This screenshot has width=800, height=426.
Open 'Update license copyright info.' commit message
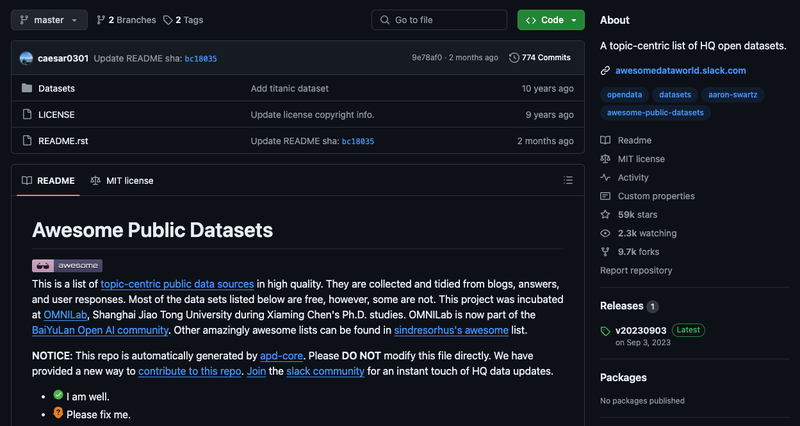(312, 115)
